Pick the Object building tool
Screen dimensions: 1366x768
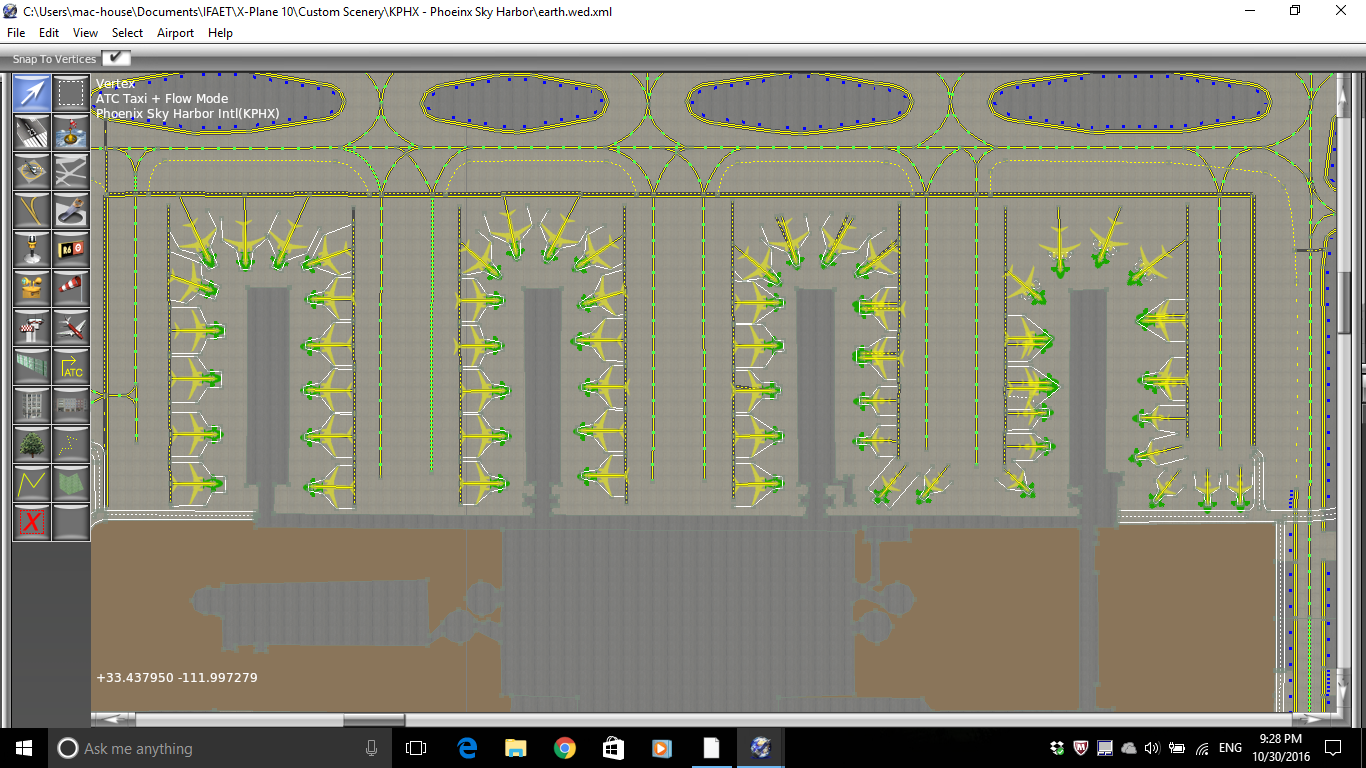32,405
